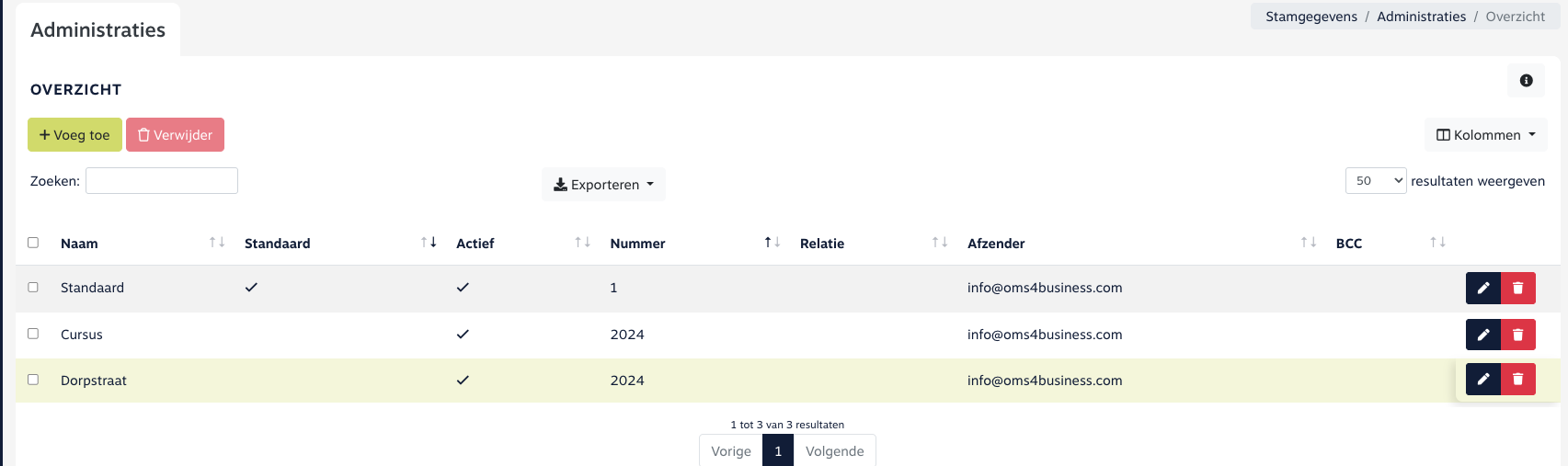The image size is (1568, 466).
Task: Delete the Dorpstraat row via trash icon
Action: [x=1518, y=379]
